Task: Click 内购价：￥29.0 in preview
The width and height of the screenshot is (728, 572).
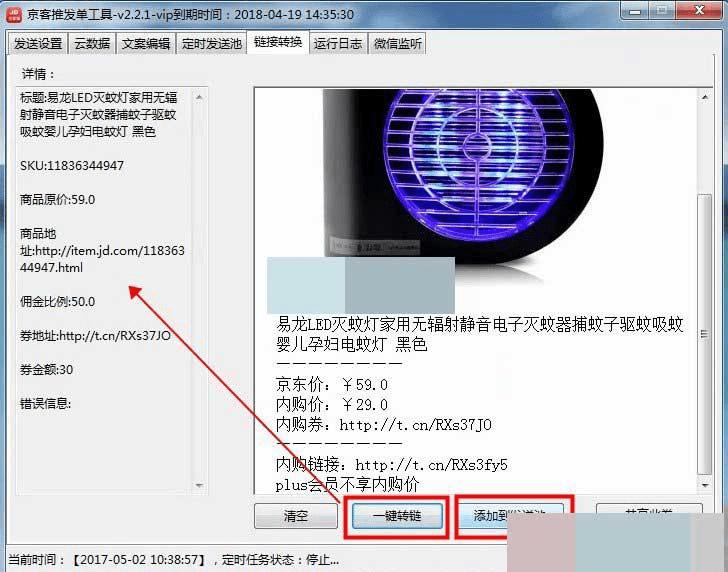Action: [x=332, y=404]
